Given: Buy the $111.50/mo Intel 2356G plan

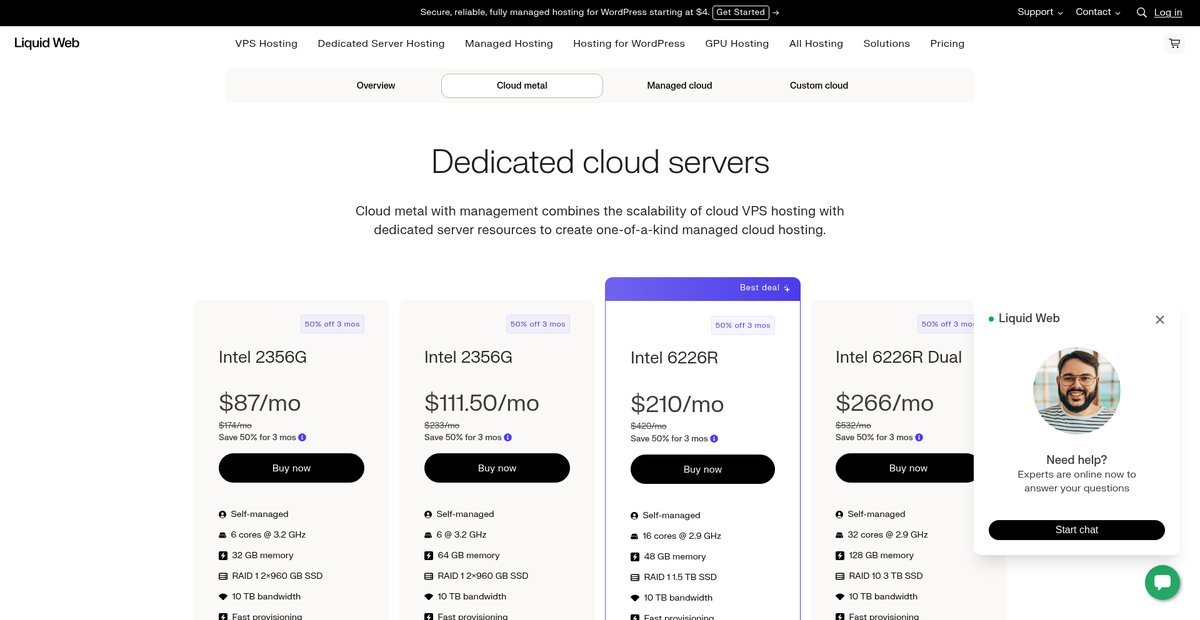Looking at the screenshot, I should 497,468.
